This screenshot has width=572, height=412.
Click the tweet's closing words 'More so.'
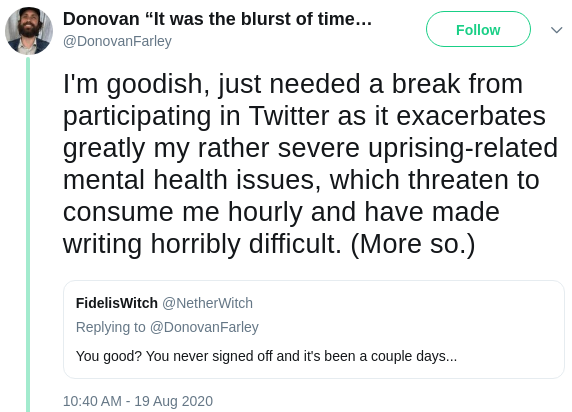tap(413, 244)
